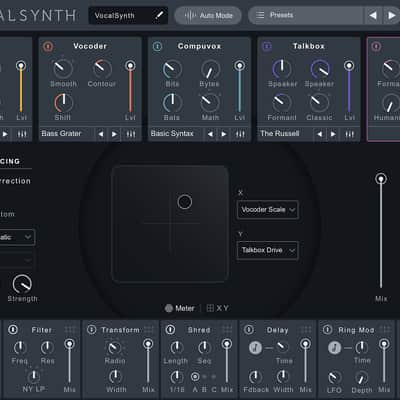Open Compuvox advanced settings sliders icon

240,134
